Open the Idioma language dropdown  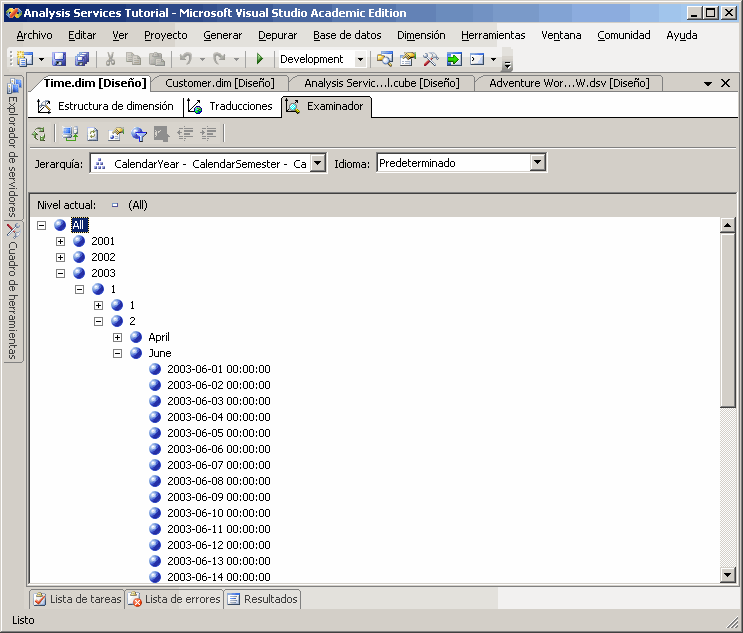537,163
